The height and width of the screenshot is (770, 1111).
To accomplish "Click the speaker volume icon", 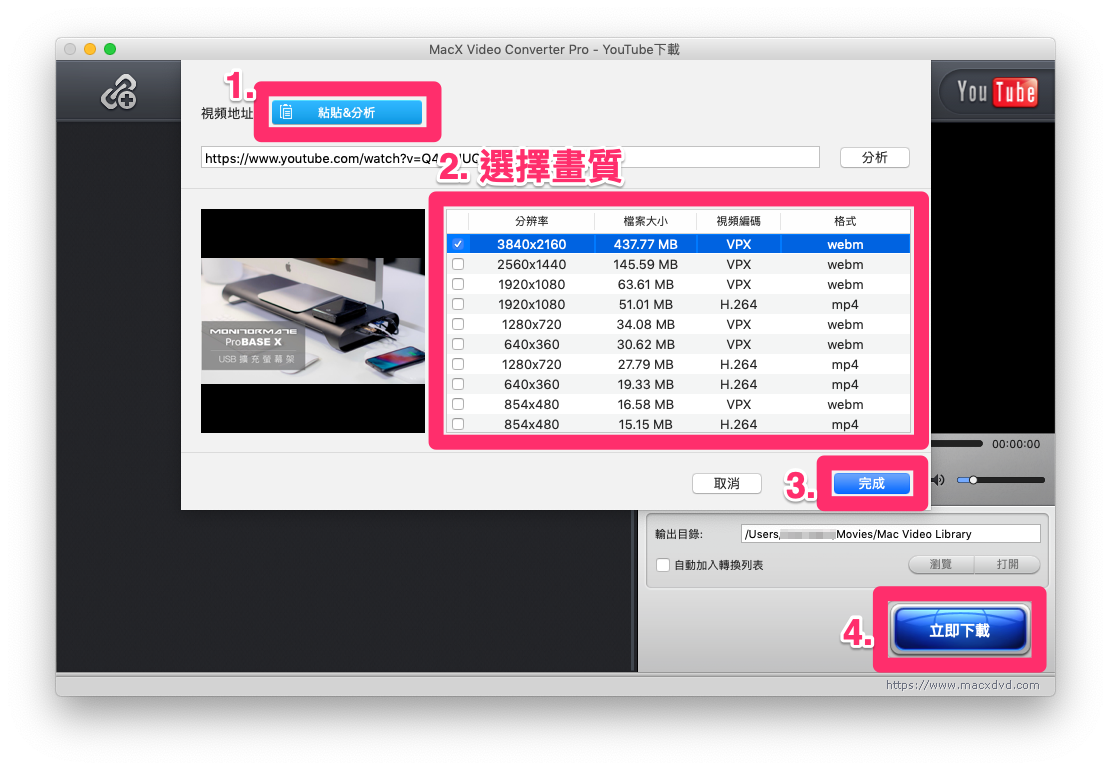I will pyautogui.click(x=938, y=480).
